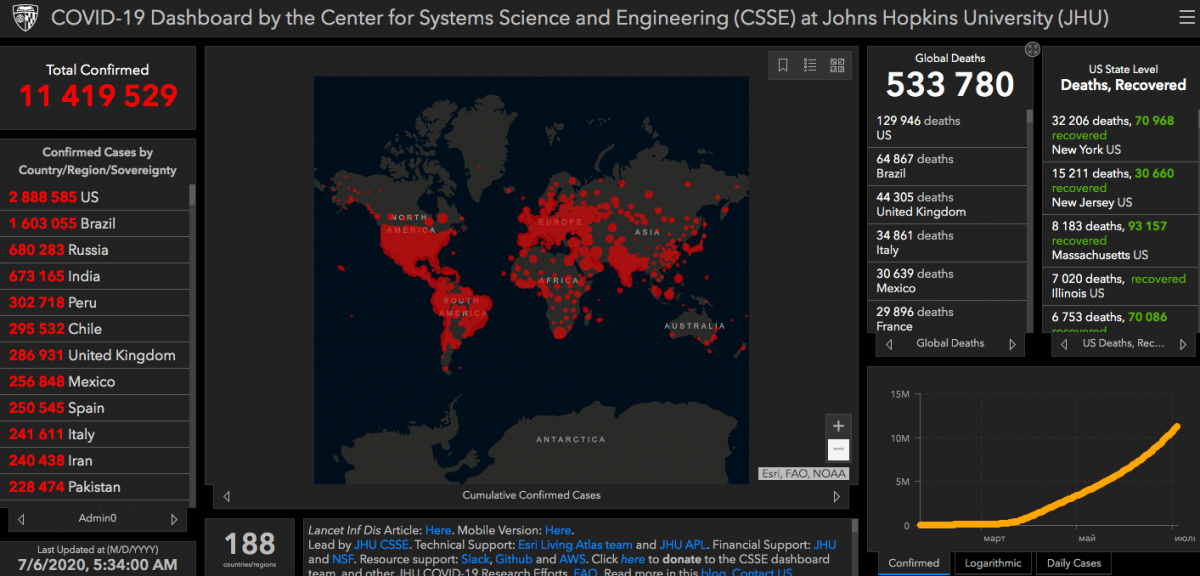Click the 129 946 deaths US entry
The image size is (1200, 576).
click(x=949, y=128)
